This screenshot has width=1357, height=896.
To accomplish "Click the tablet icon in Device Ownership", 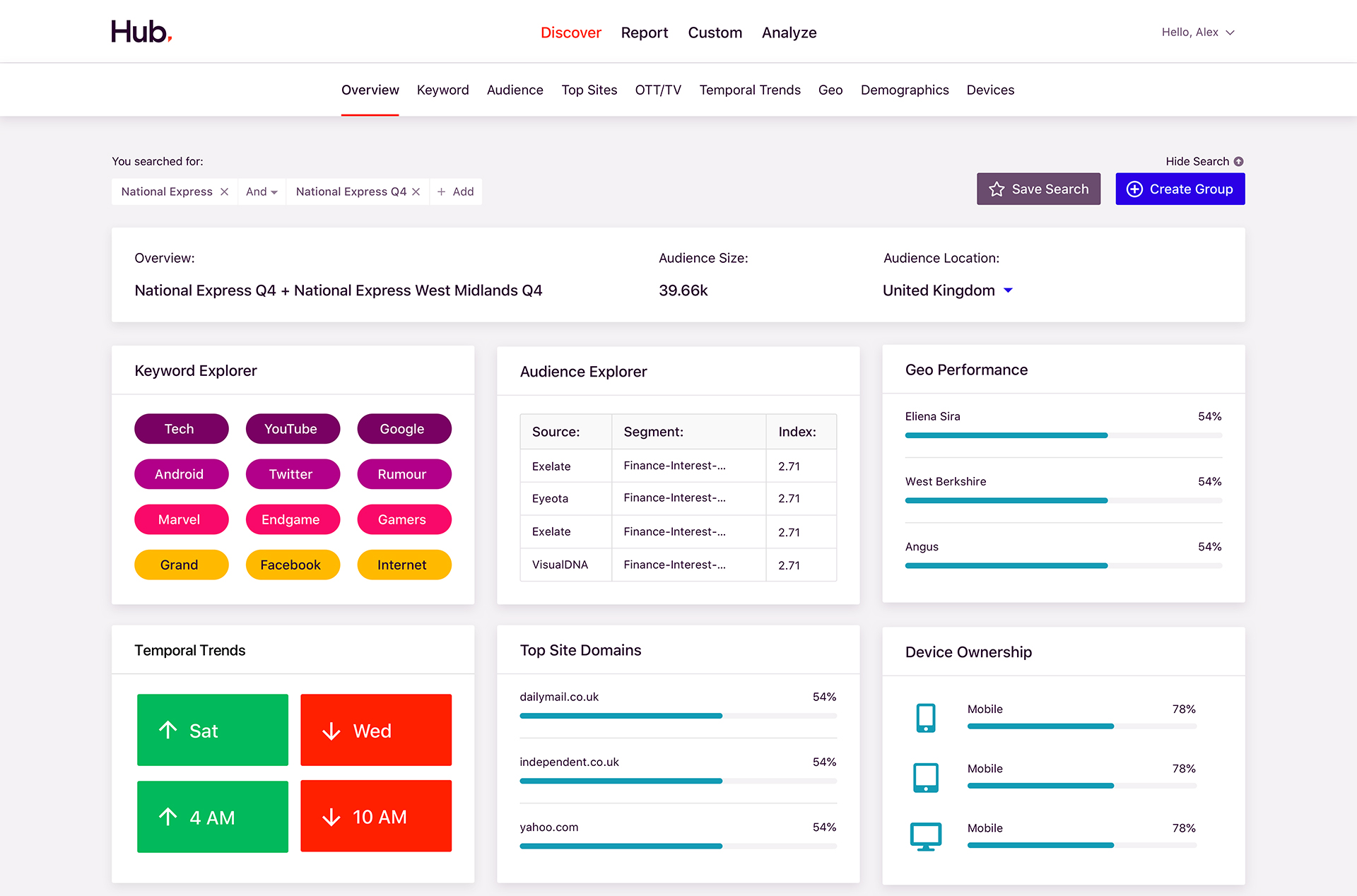I will pyautogui.click(x=925, y=777).
